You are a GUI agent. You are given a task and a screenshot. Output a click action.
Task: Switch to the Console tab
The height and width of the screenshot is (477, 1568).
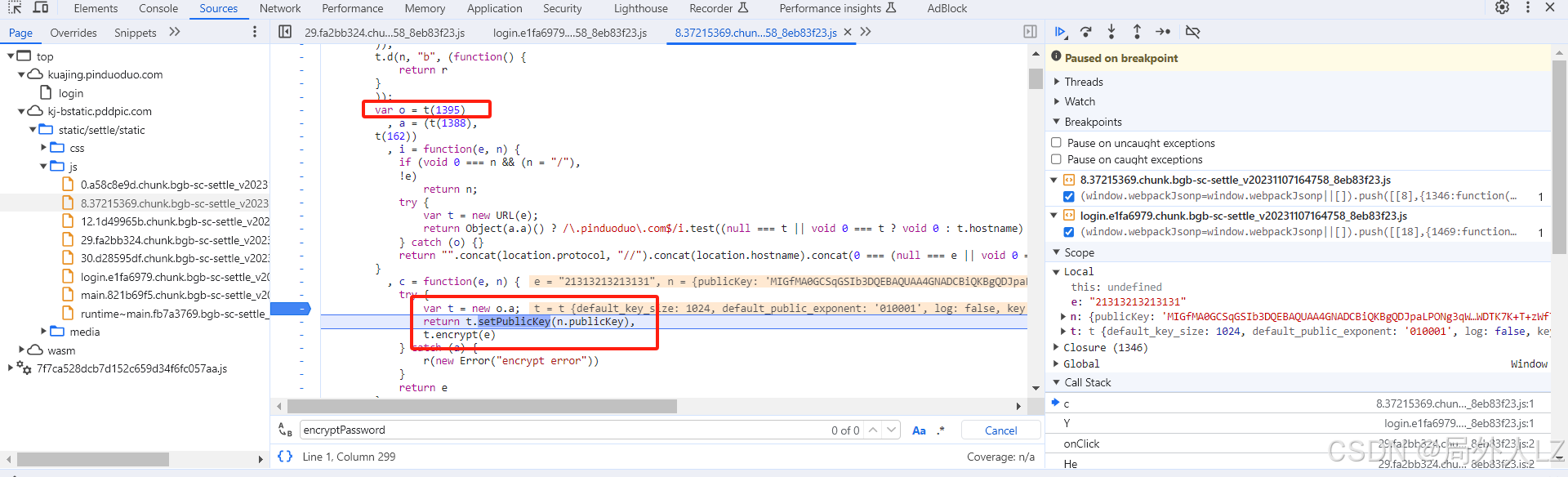click(158, 8)
